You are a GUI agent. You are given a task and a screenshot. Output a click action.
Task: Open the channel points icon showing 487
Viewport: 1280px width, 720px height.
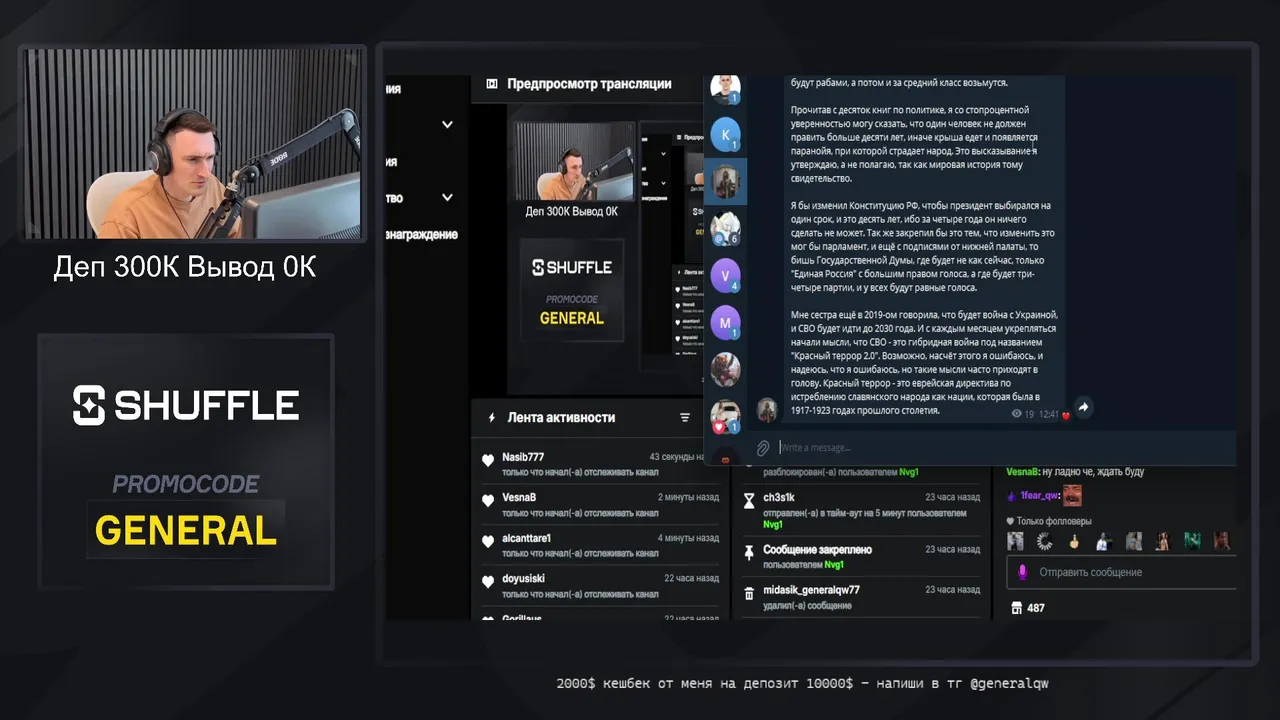(1017, 607)
